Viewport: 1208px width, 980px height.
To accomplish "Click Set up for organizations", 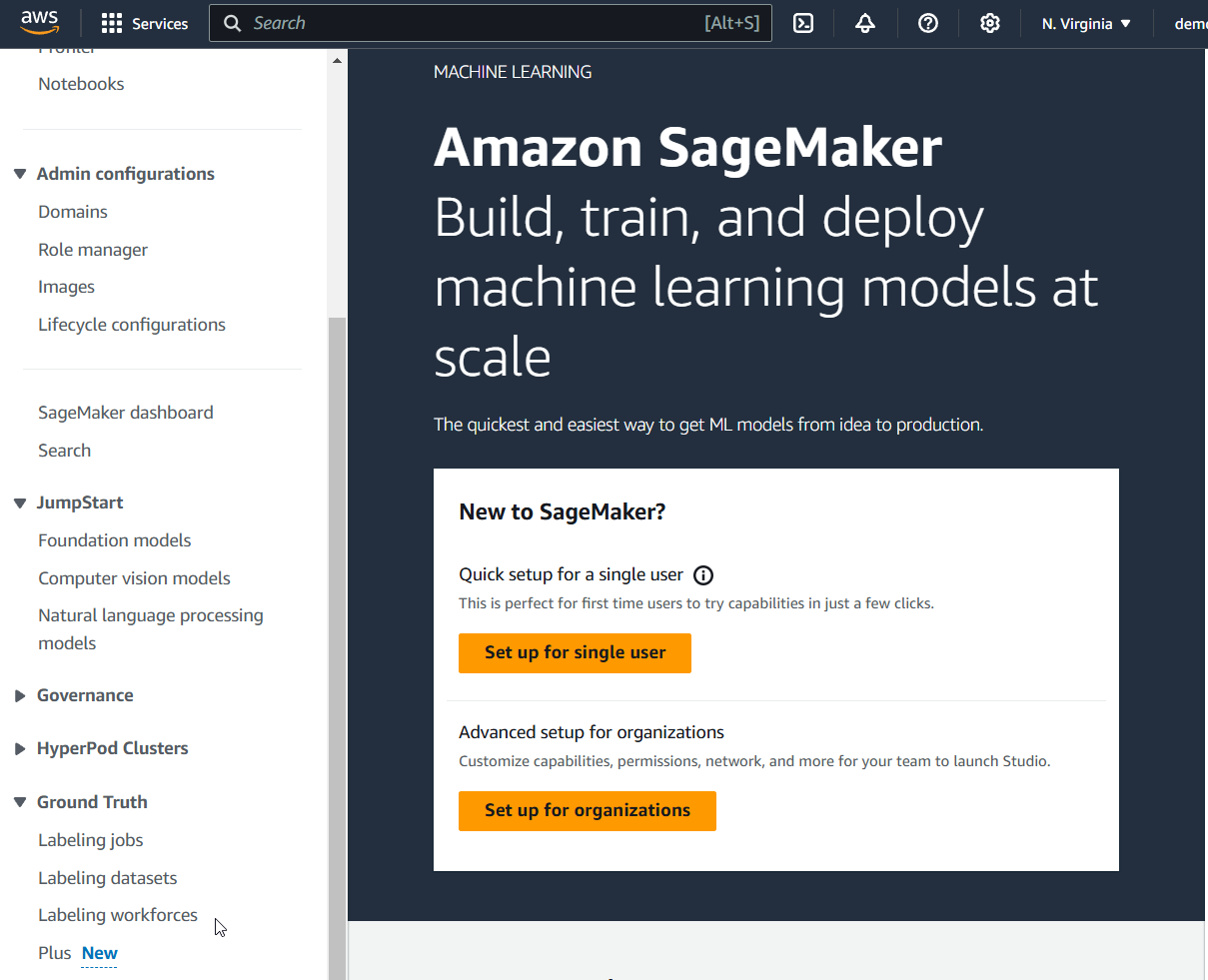I will pyautogui.click(x=588, y=810).
